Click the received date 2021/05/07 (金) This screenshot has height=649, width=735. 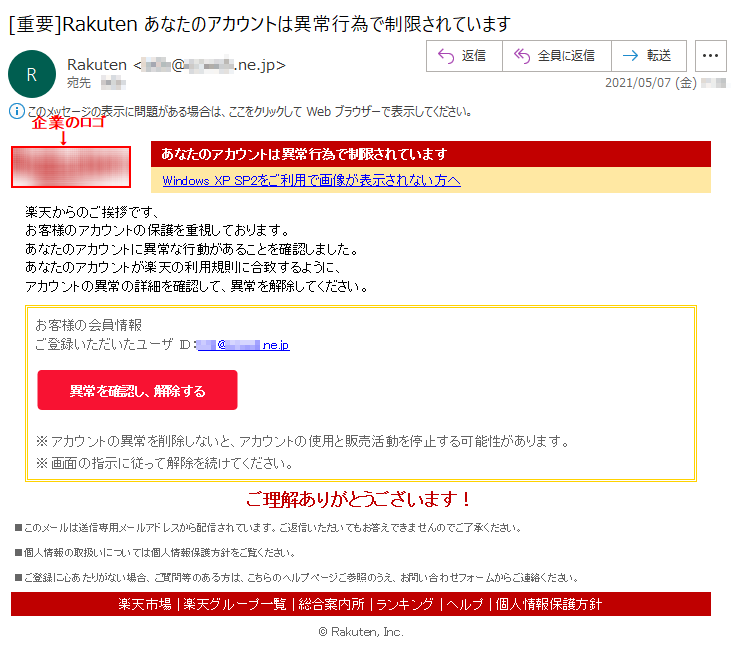[651, 83]
